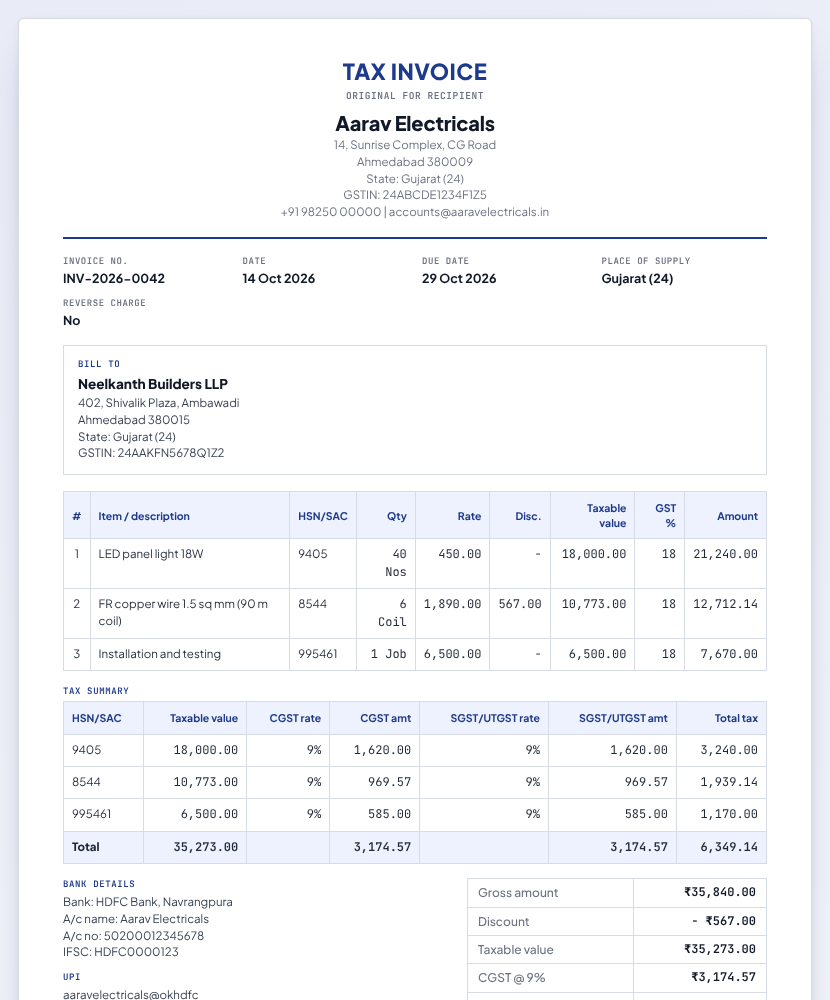Click the Item / description column header
Screen dimensions: 830x1000
point(144,516)
